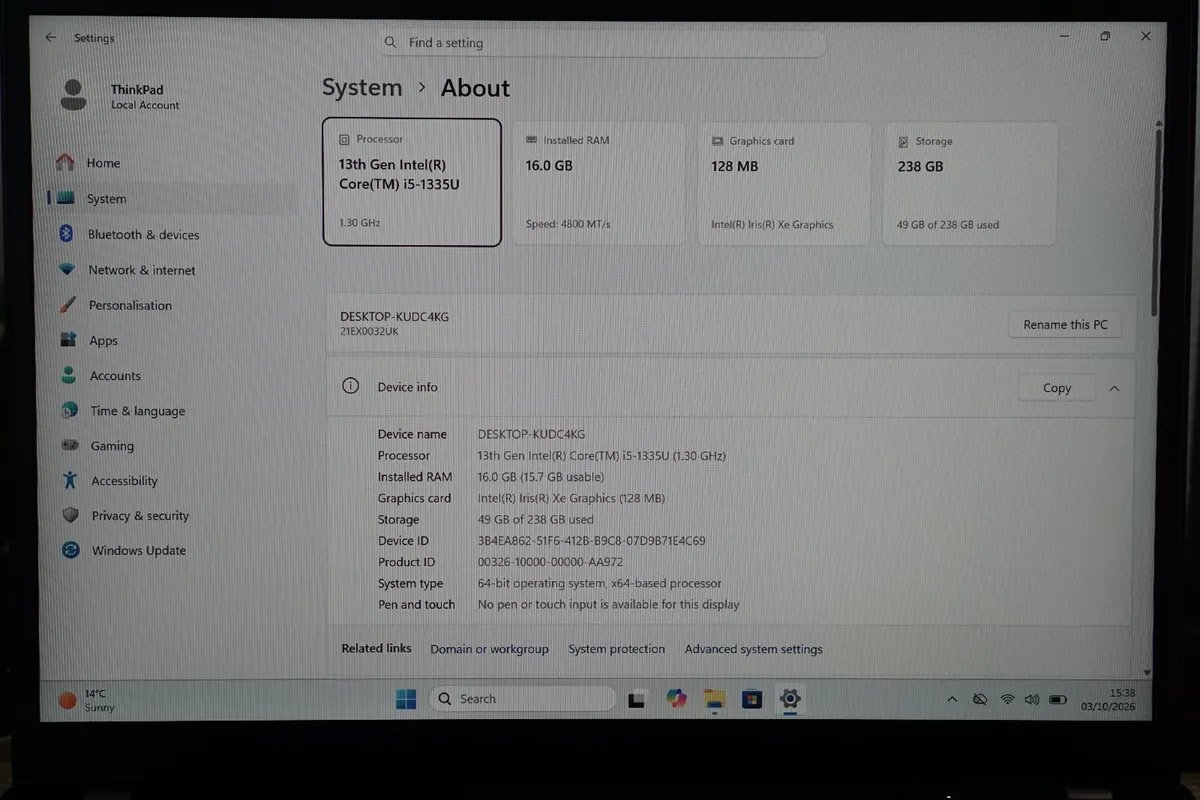Click the Device ID value text
The image size is (1200, 800).
pyautogui.click(x=592, y=541)
